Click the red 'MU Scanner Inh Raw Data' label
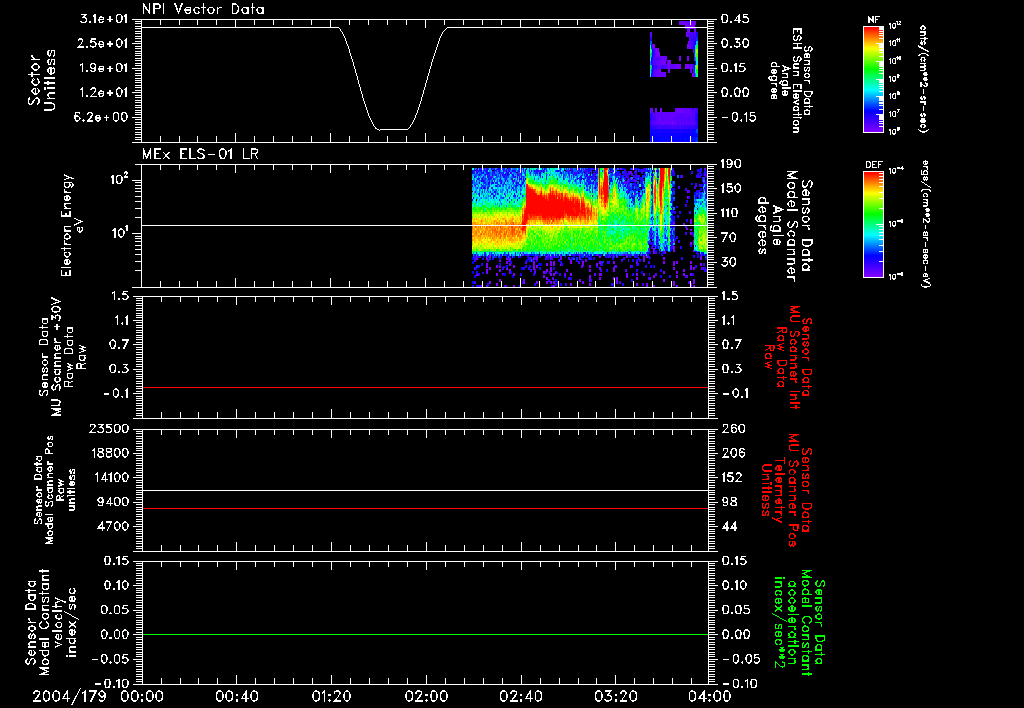 coord(788,357)
